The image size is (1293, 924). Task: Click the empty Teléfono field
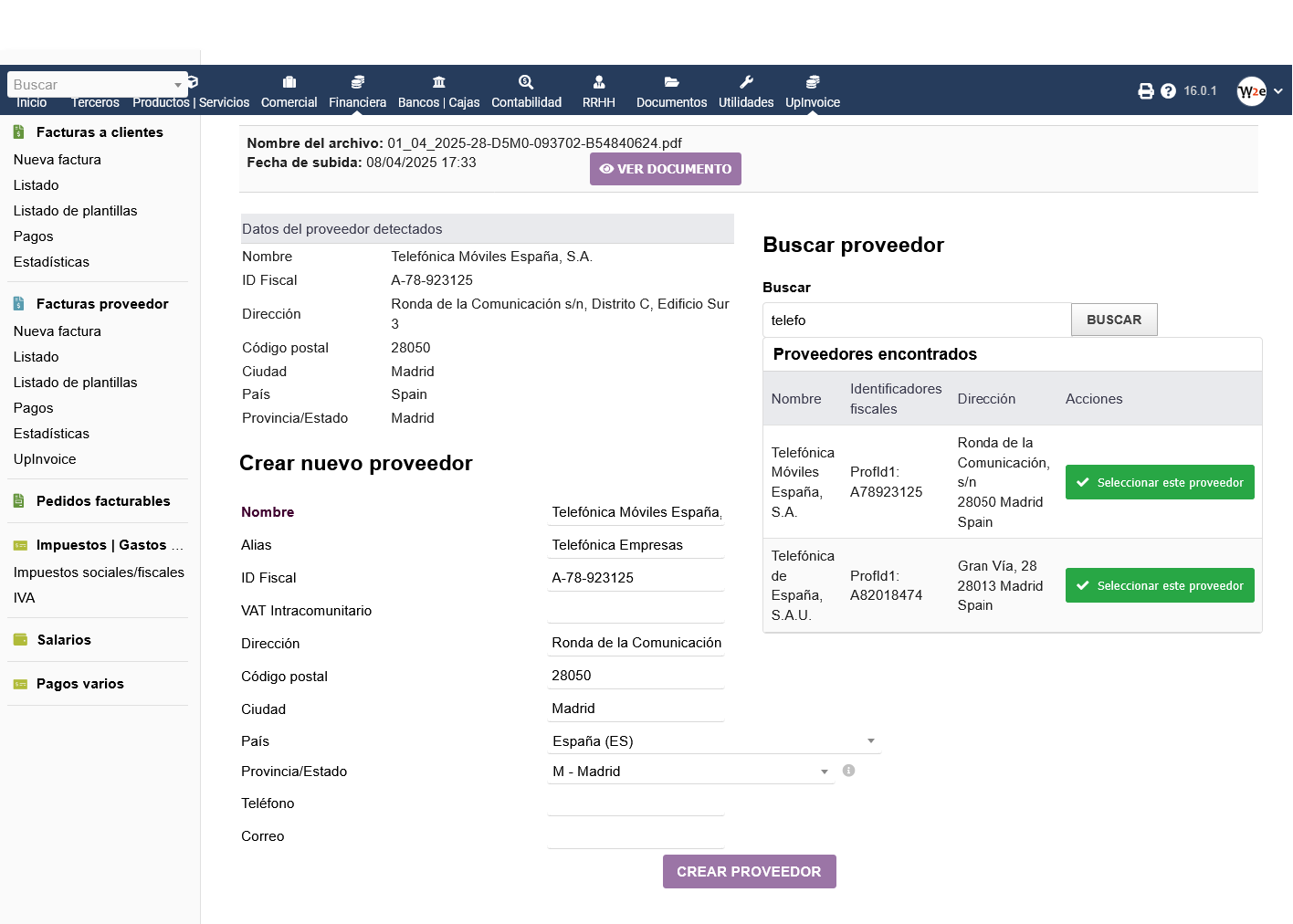pyautogui.click(x=636, y=803)
